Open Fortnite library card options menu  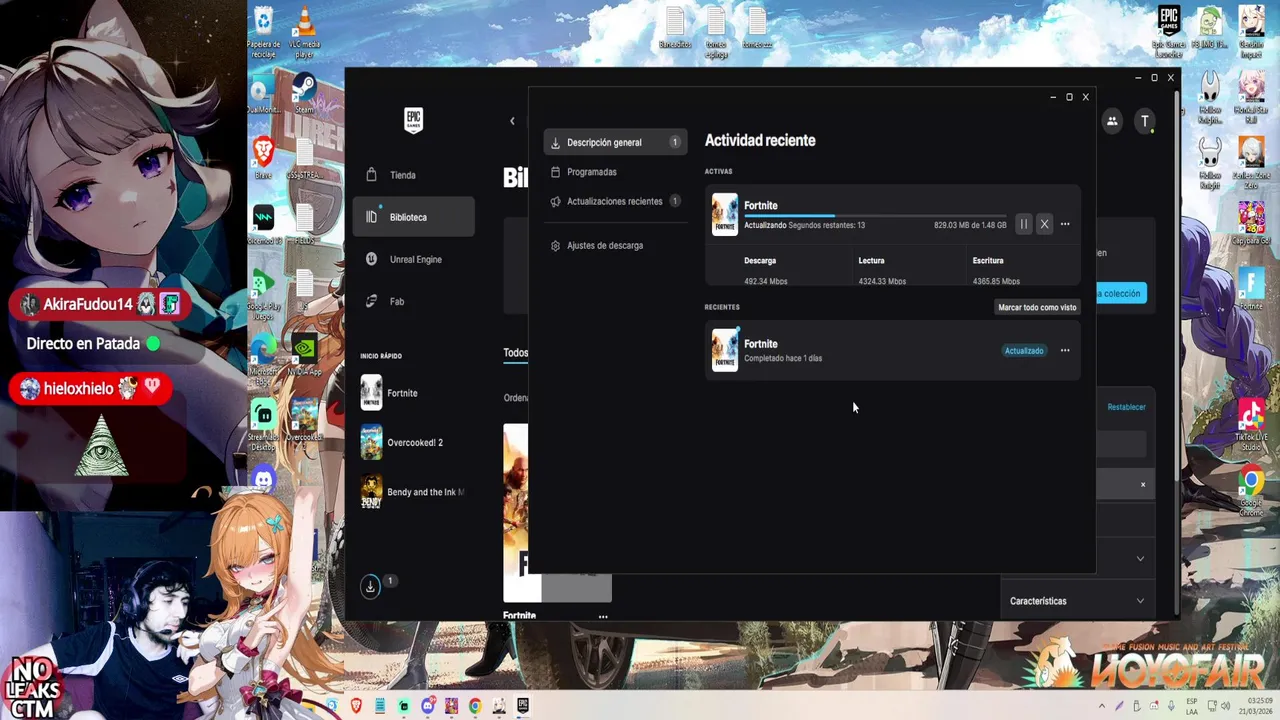[x=603, y=616]
